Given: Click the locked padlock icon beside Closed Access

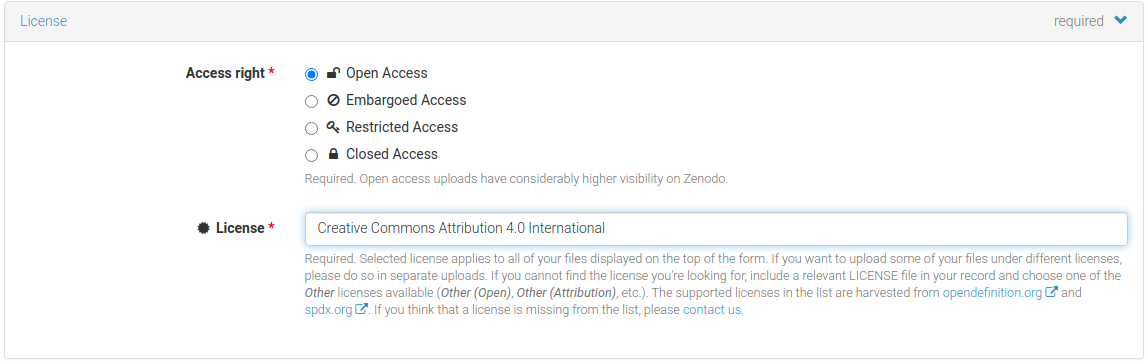Looking at the screenshot, I should click(x=333, y=155).
